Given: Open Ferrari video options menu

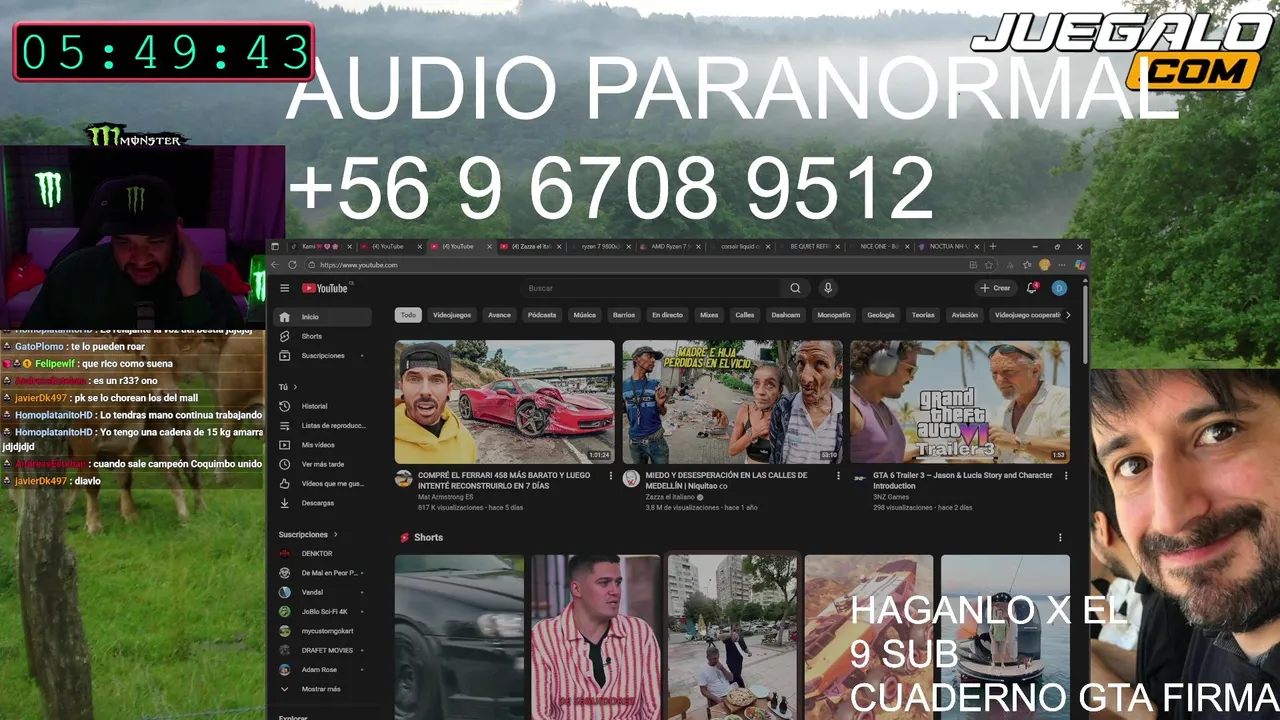Looking at the screenshot, I should coord(611,476).
